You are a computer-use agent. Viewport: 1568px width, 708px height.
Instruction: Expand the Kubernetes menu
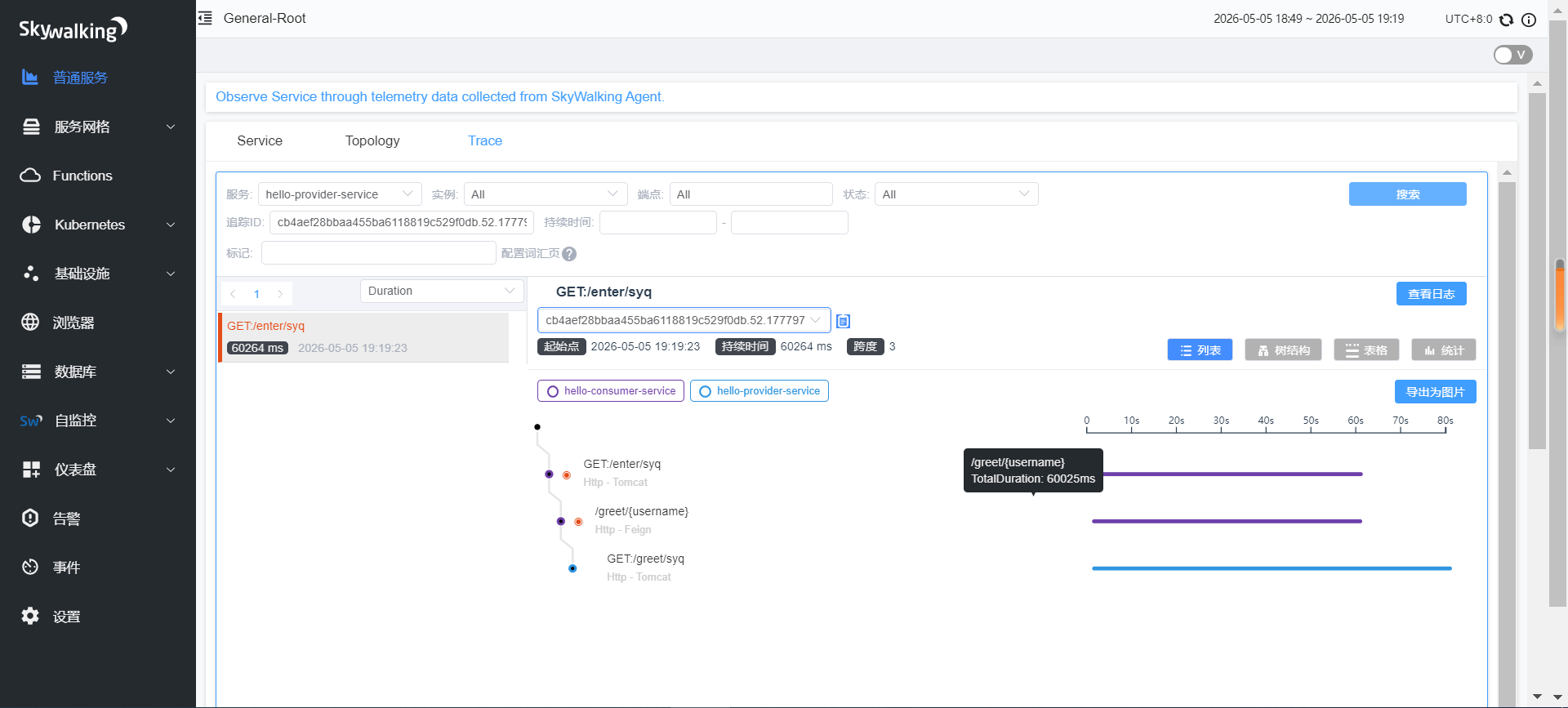pos(171,225)
